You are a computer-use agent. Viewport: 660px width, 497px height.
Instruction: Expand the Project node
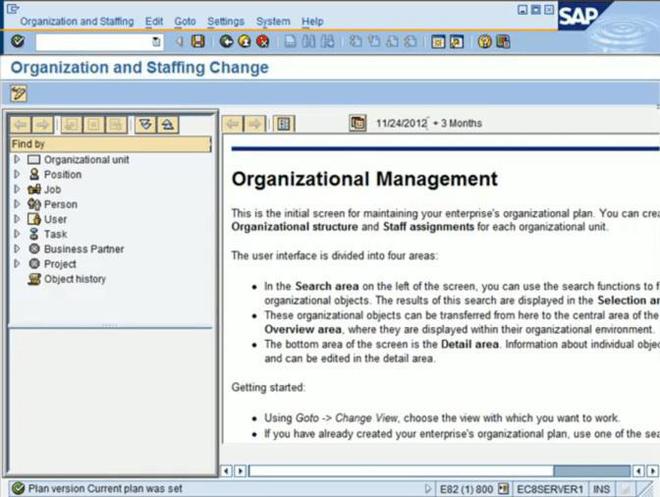pyautogui.click(x=17, y=264)
